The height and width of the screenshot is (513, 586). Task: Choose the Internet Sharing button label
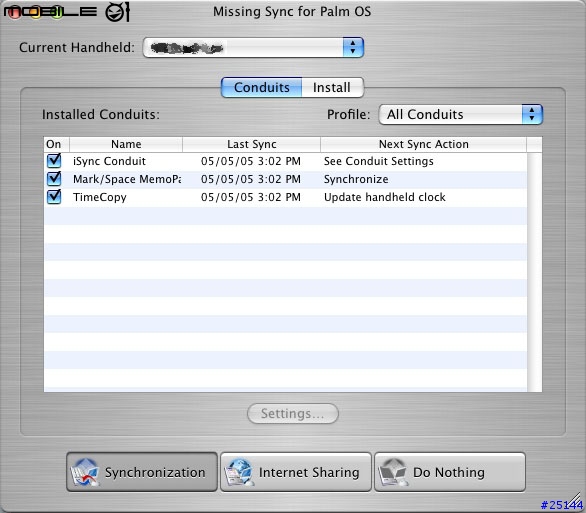coord(309,472)
